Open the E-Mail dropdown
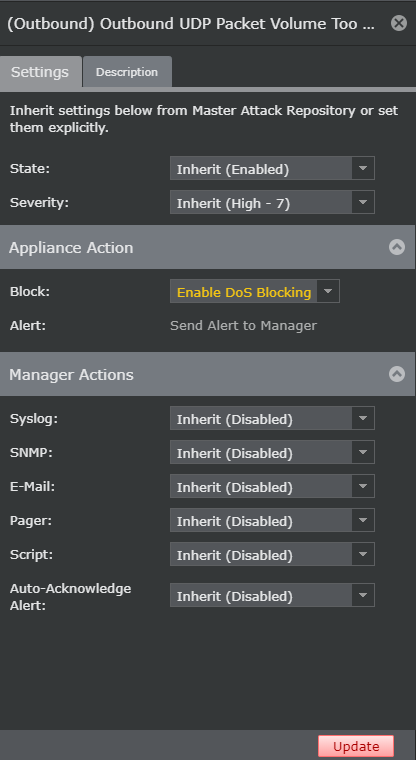The width and height of the screenshot is (416, 760). point(272,486)
